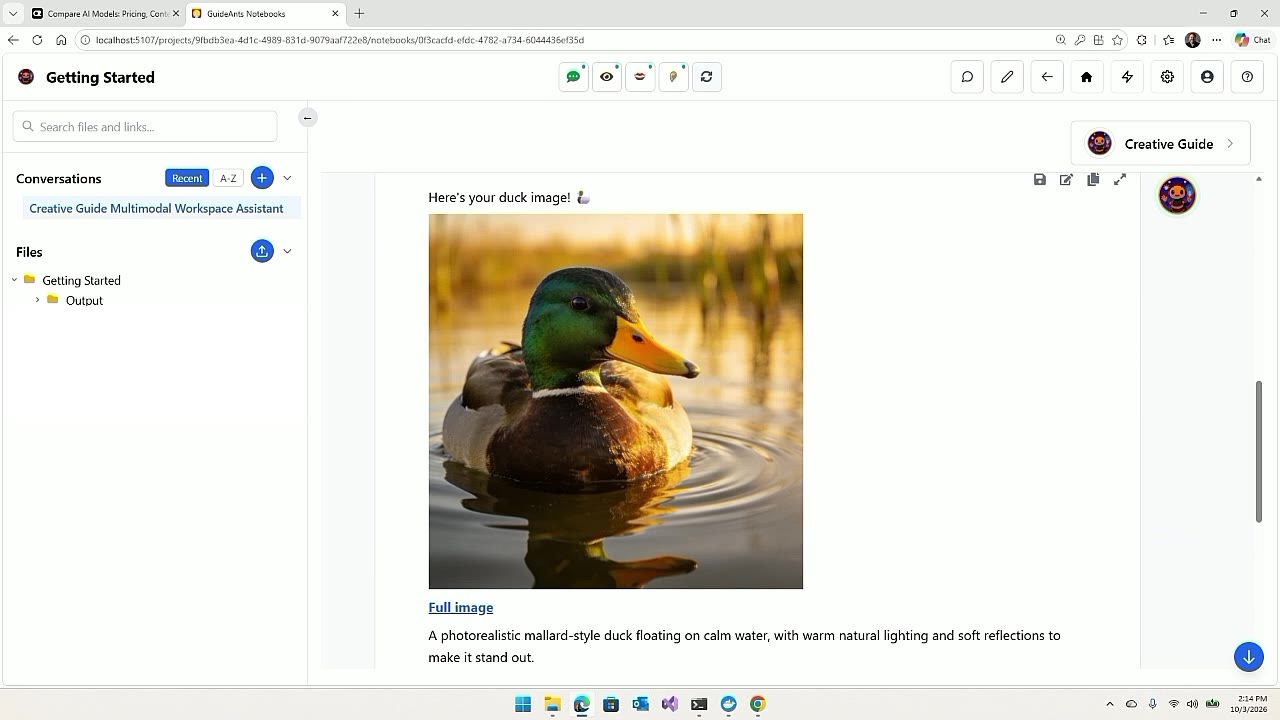The image size is (1280, 720).
Task: Toggle the eye vision mode
Action: tap(607, 77)
